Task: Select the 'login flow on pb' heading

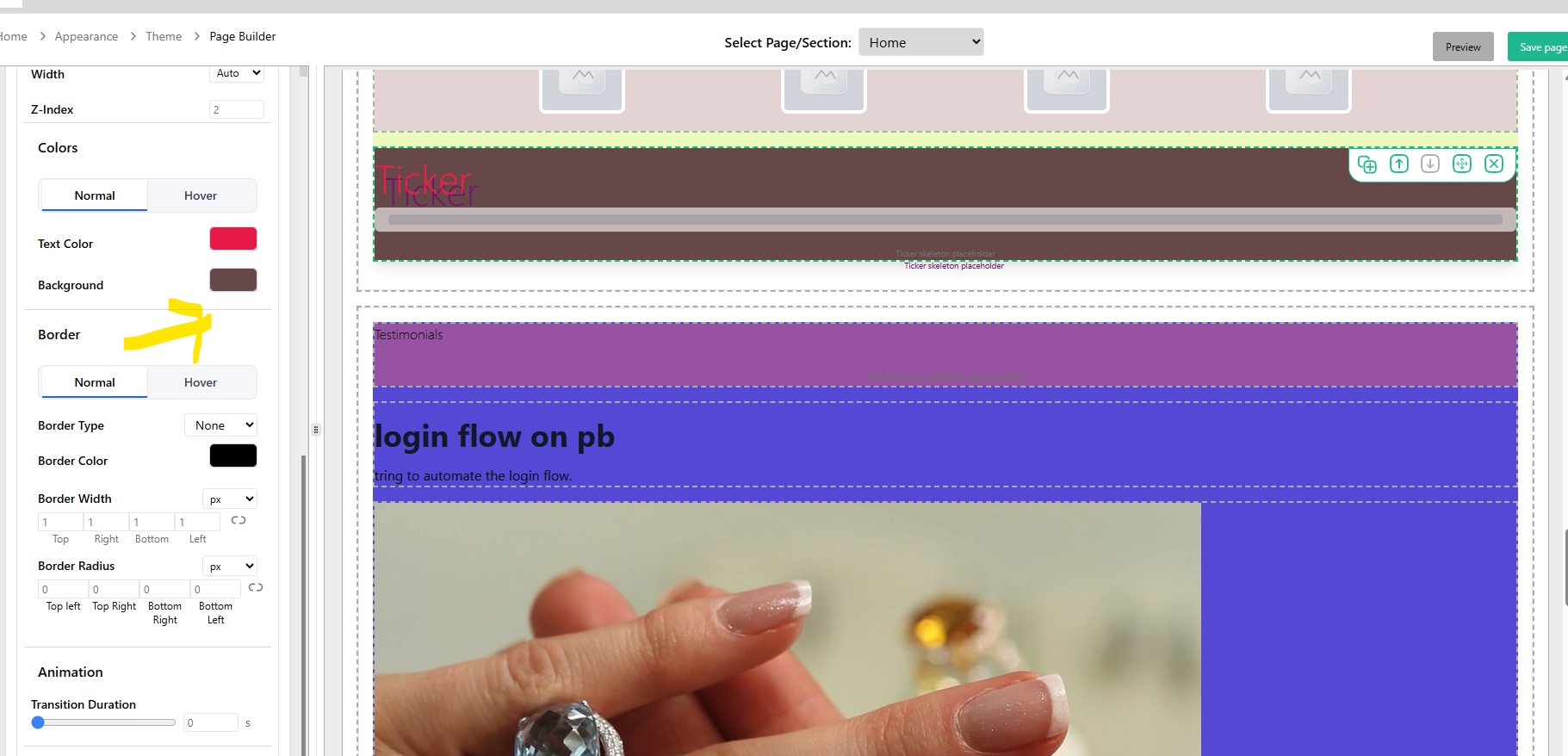Action: point(494,437)
